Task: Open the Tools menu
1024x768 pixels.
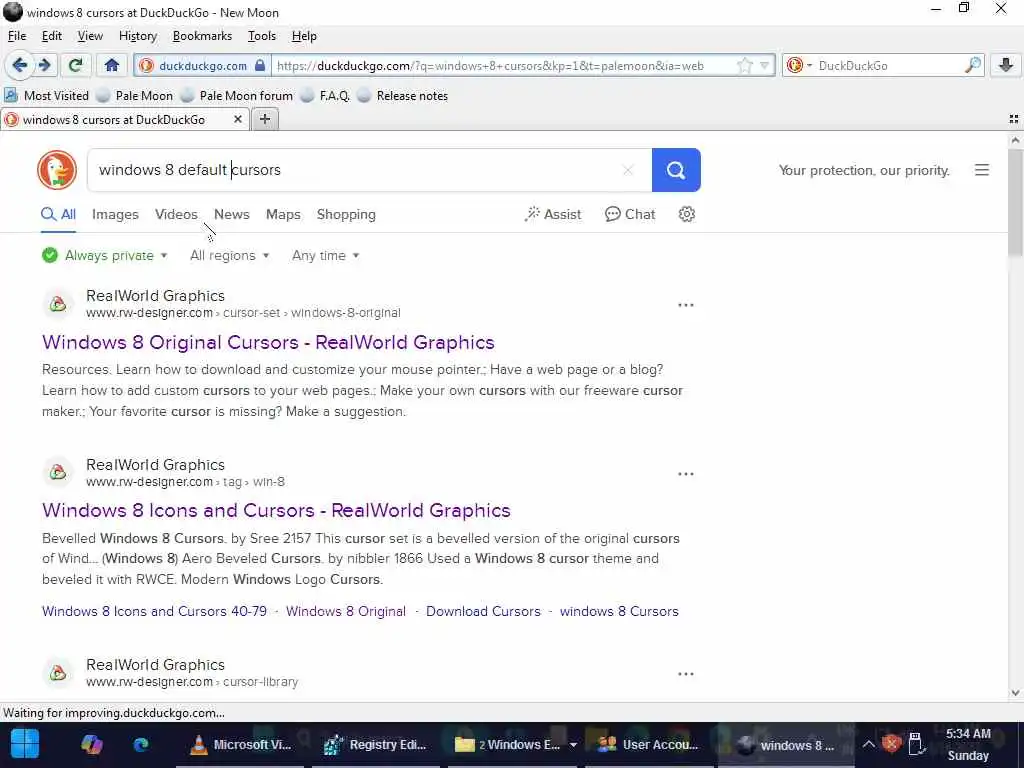Action: click(x=262, y=36)
